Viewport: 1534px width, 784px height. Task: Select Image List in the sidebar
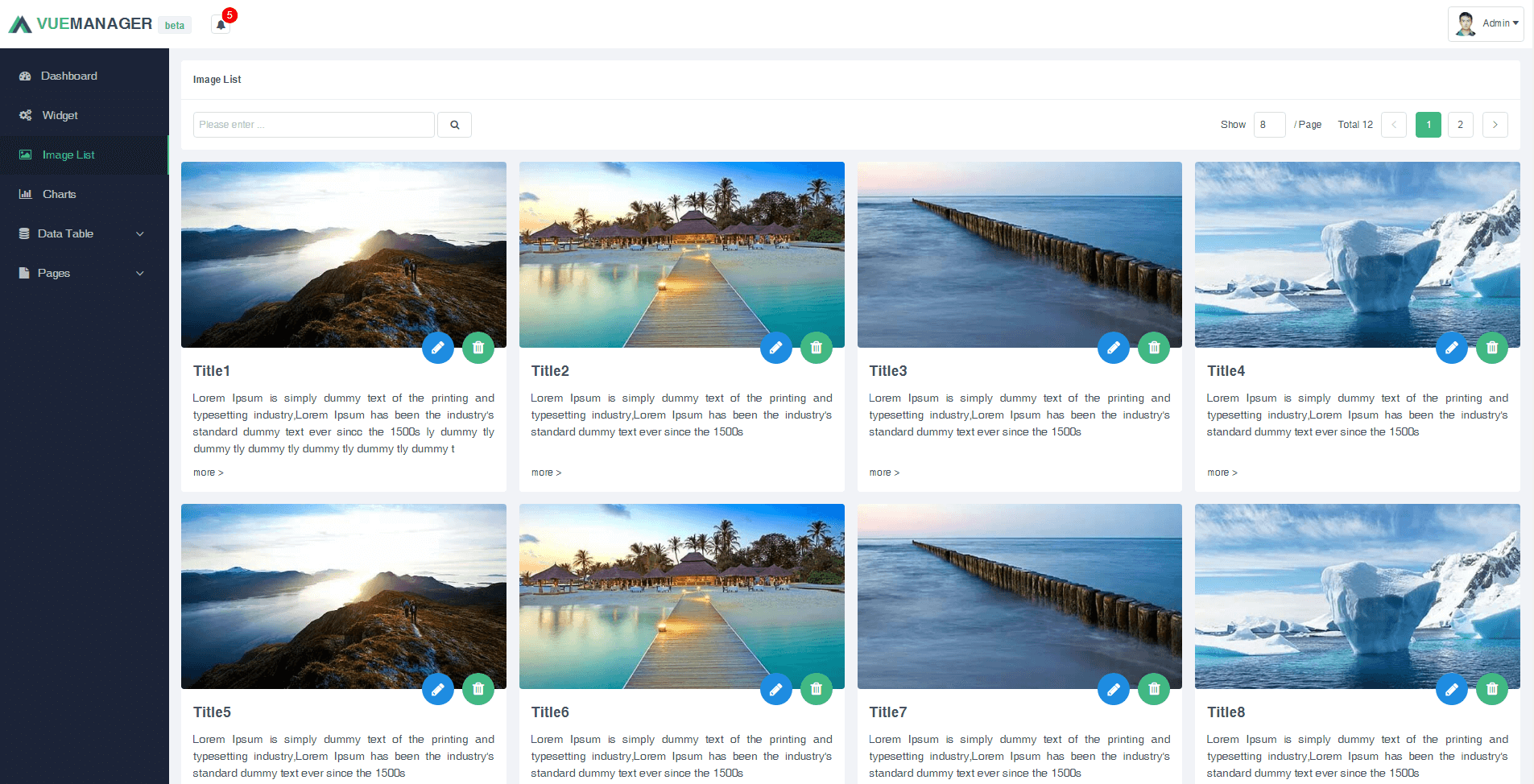tap(85, 155)
